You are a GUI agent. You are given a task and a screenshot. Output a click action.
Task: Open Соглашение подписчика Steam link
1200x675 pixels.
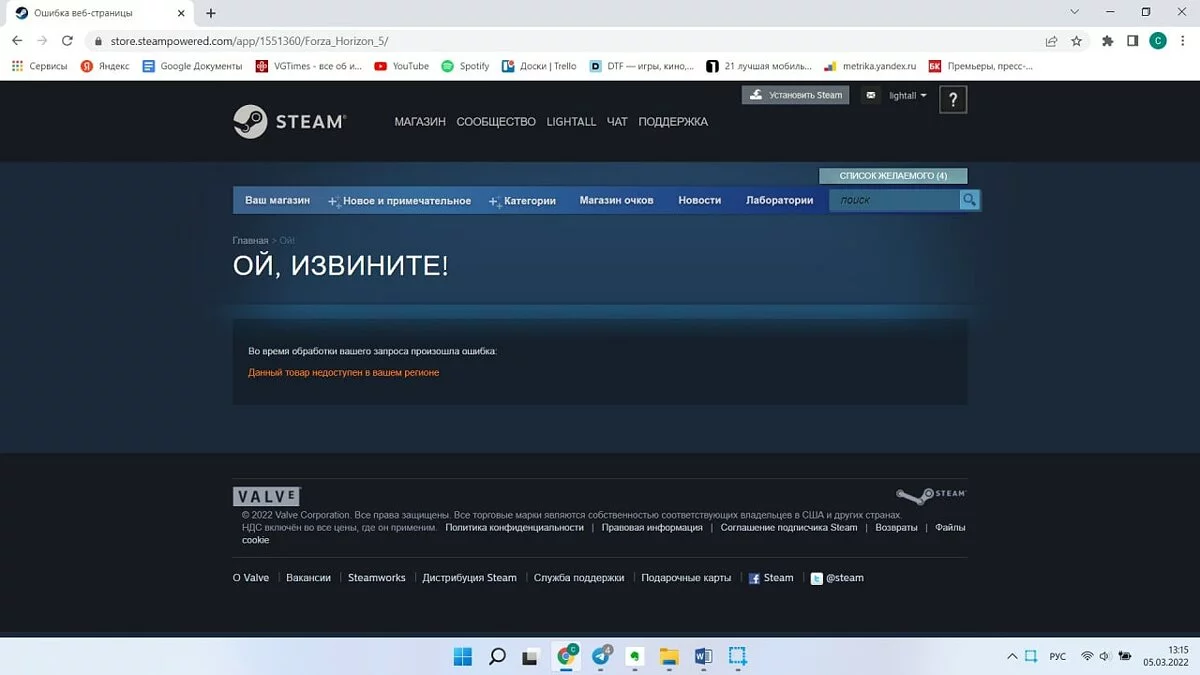coord(789,527)
